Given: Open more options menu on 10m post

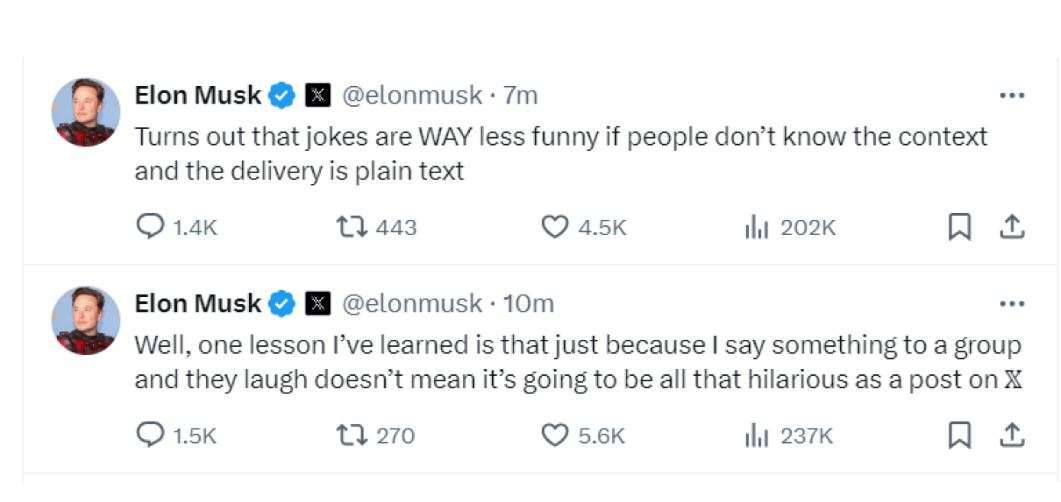Looking at the screenshot, I should 1012,303.
